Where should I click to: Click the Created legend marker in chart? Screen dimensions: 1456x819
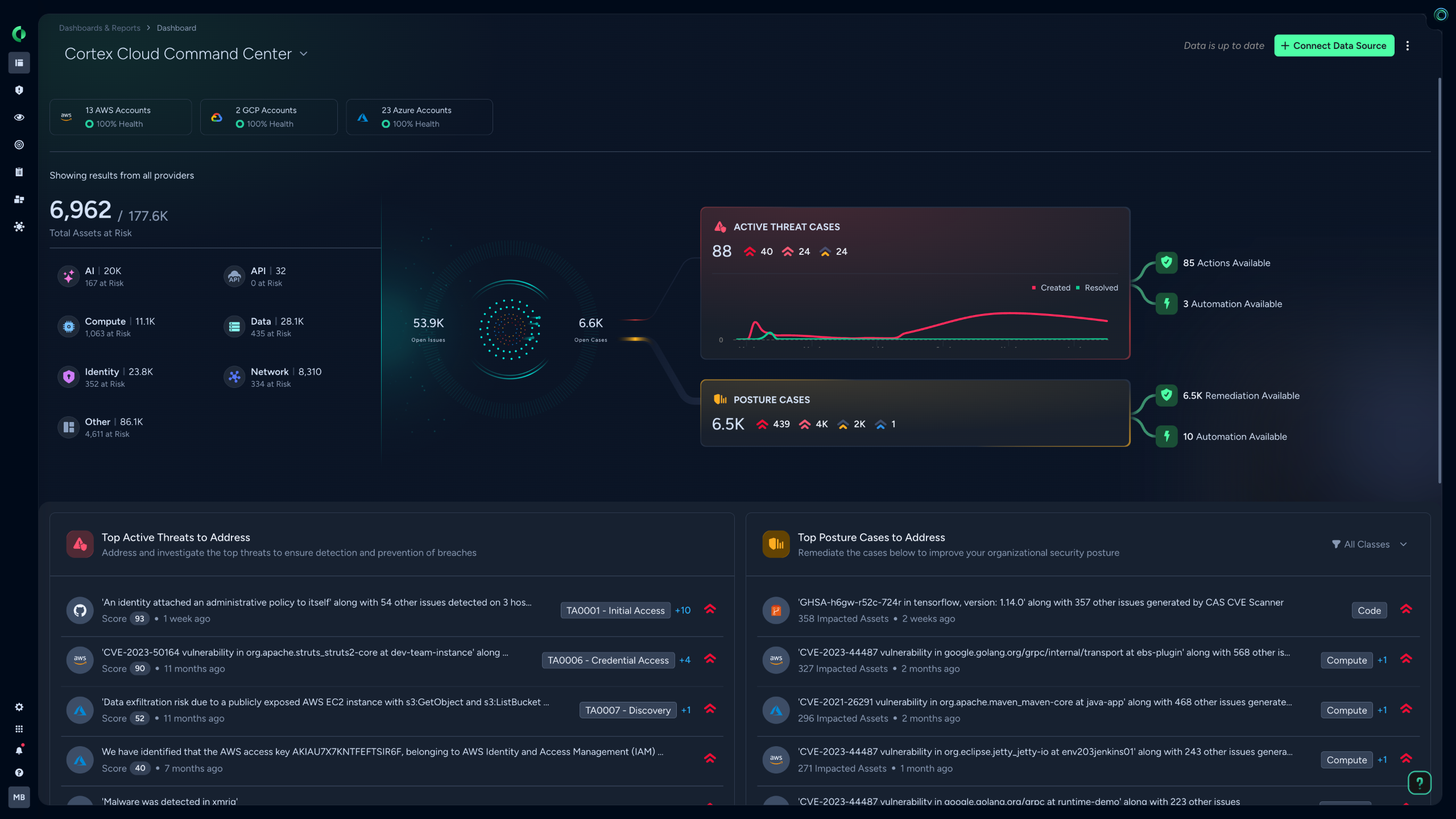[x=1033, y=288]
